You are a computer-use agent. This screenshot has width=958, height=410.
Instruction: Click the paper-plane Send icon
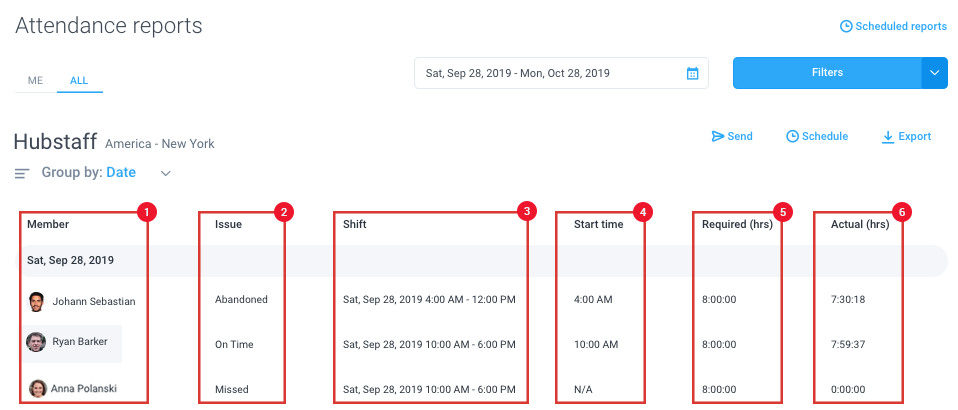(x=718, y=136)
